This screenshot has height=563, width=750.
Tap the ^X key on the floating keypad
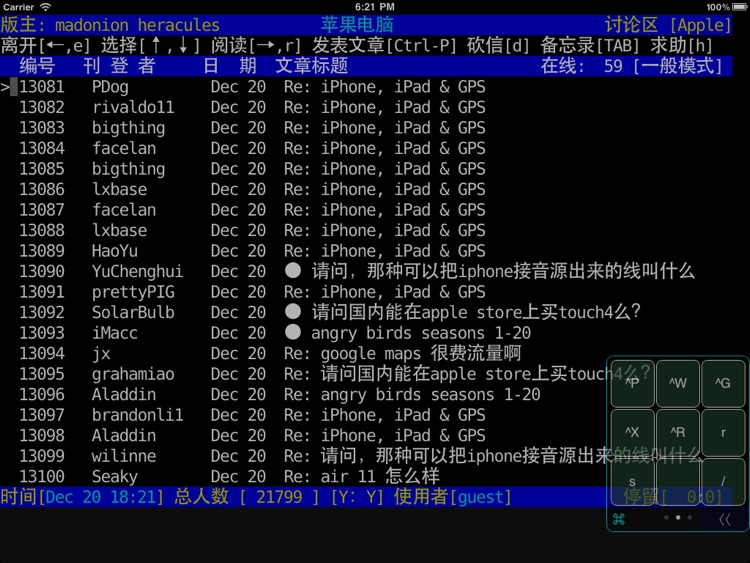pyautogui.click(x=632, y=432)
